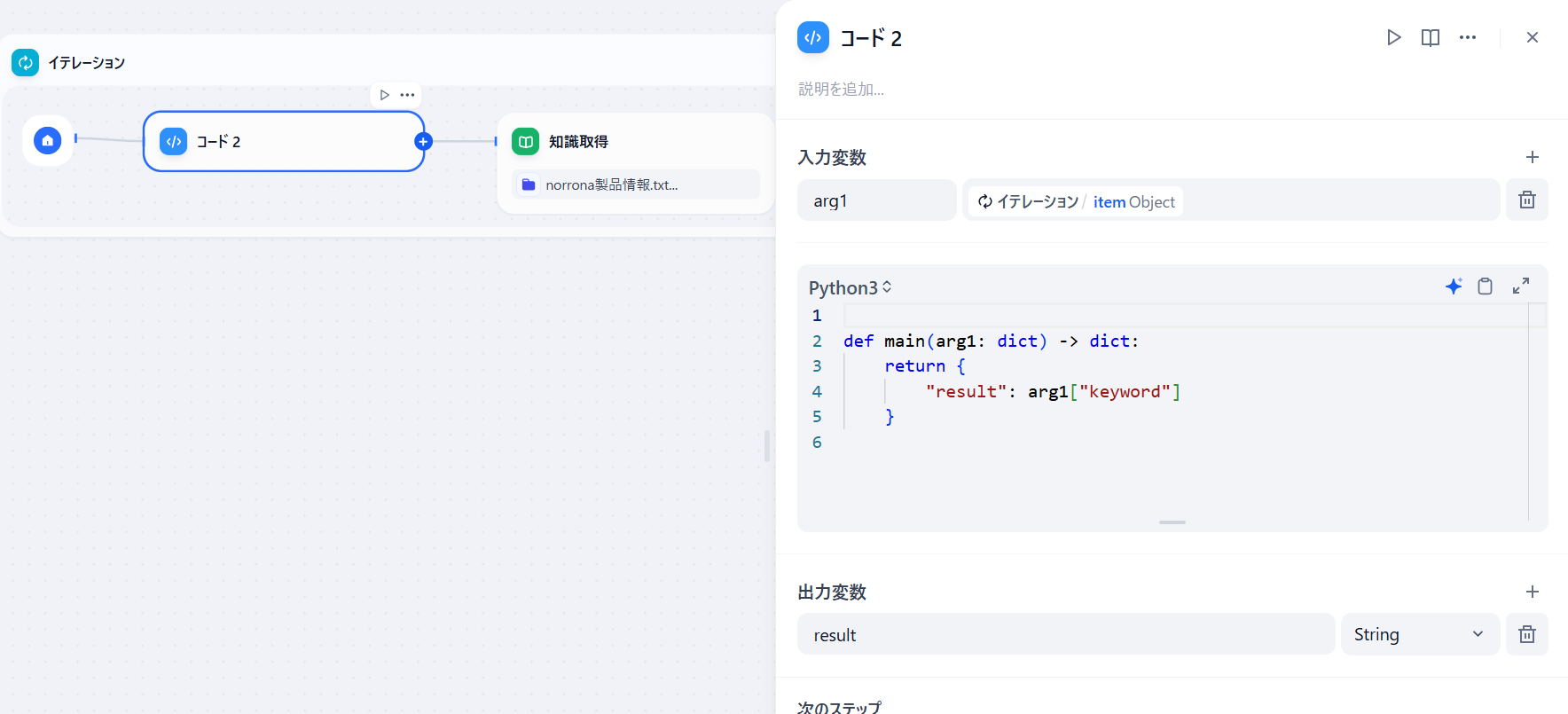Click the イテレーション node title

(86, 63)
